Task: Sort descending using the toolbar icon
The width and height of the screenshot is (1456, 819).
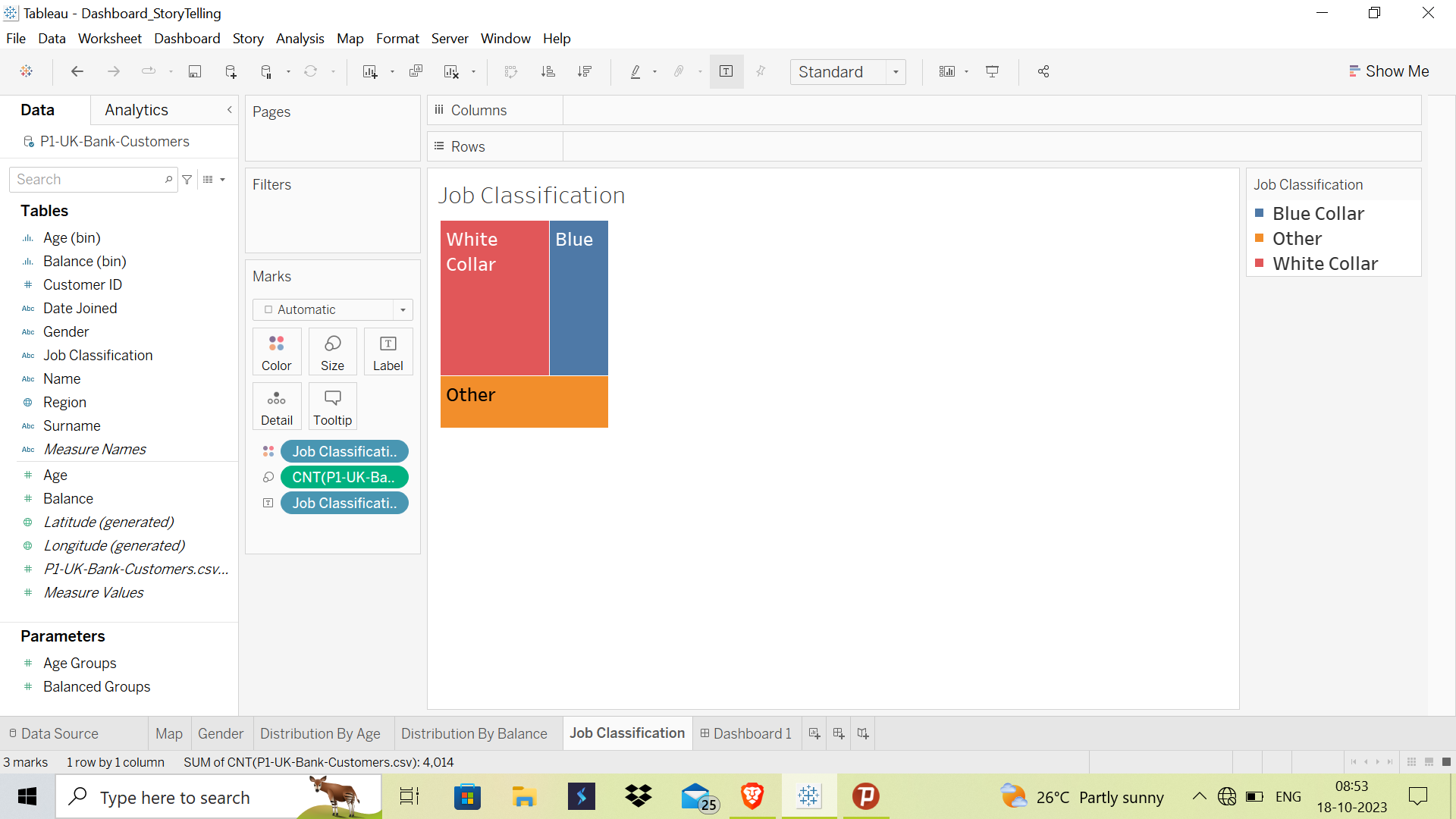Action: point(585,71)
